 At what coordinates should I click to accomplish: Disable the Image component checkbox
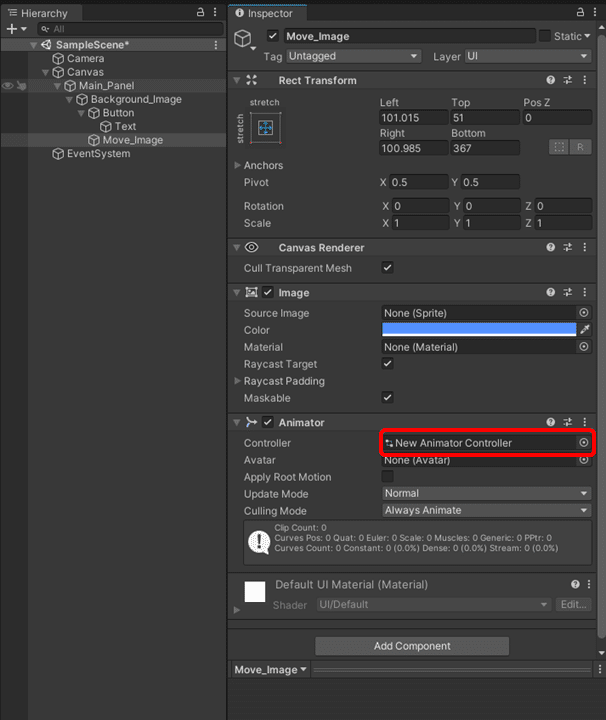click(268, 292)
